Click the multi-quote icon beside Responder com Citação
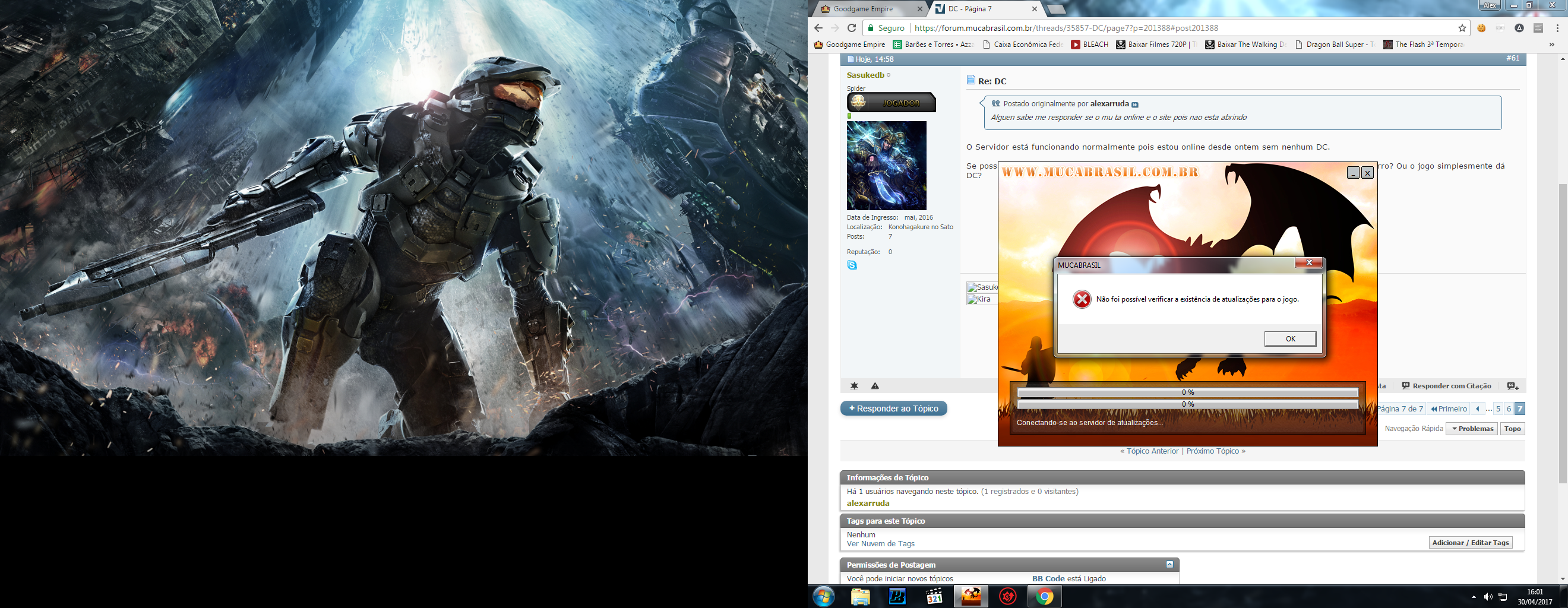This screenshot has width=1568, height=608. tap(1512, 386)
